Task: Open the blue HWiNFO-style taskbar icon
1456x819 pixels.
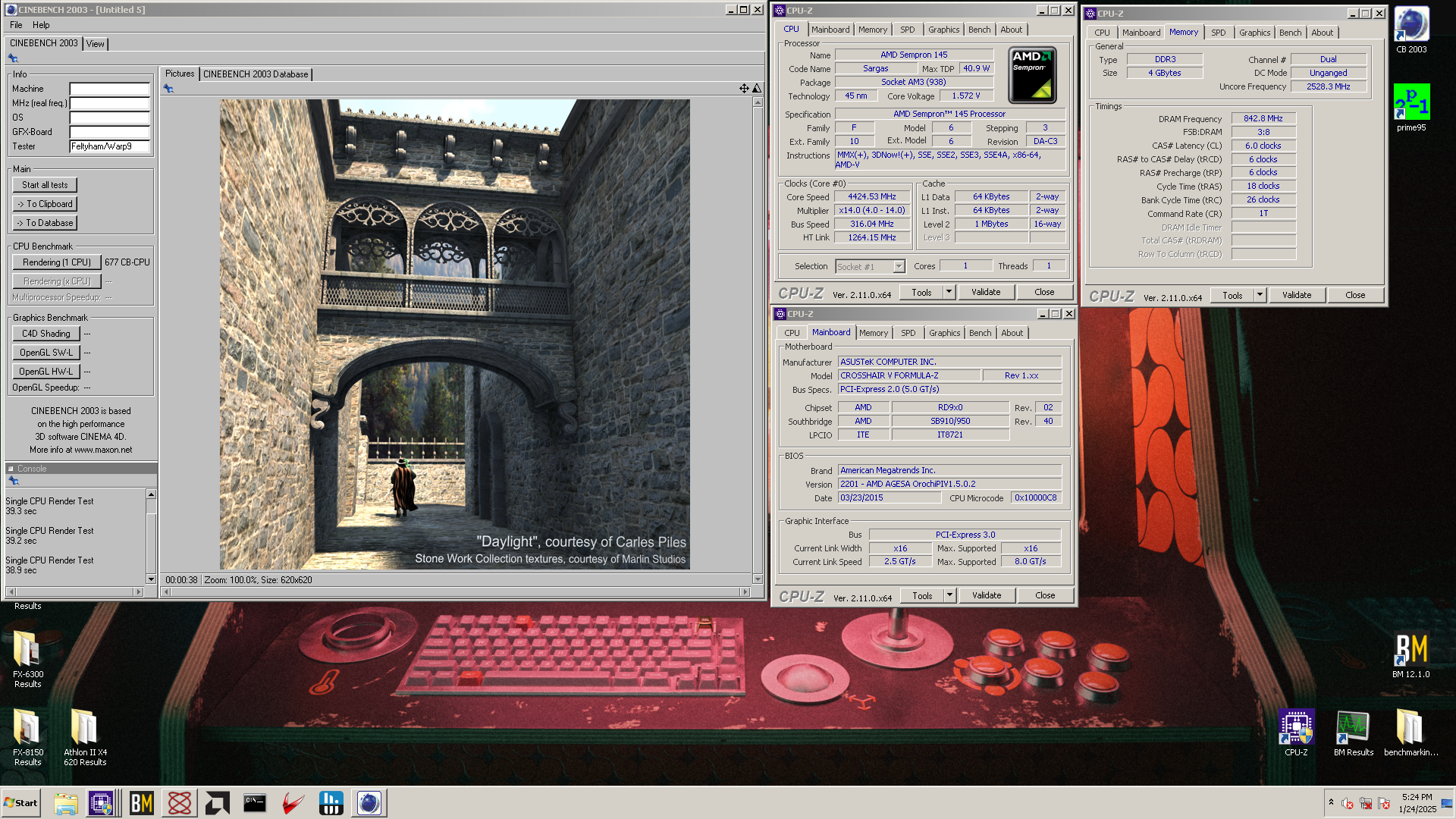Action: click(x=331, y=803)
